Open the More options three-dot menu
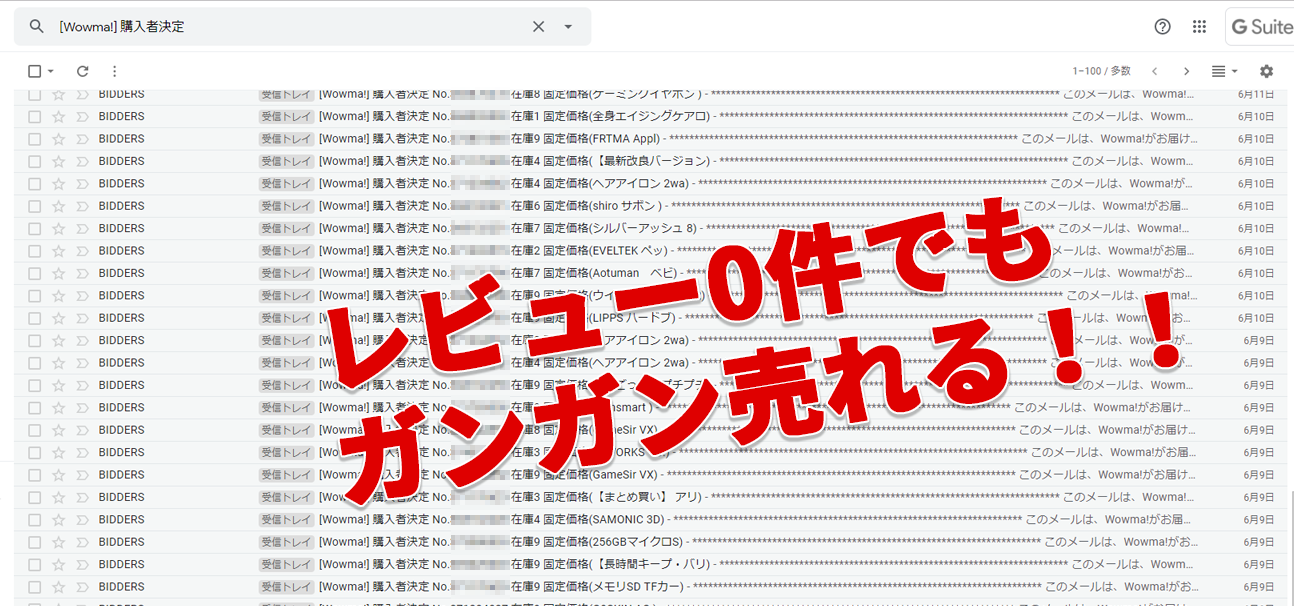 pyautogui.click(x=114, y=71)
